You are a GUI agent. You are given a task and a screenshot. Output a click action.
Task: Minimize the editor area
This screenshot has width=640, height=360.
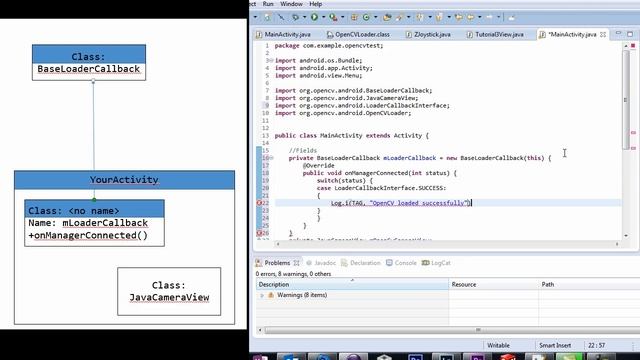618,33
